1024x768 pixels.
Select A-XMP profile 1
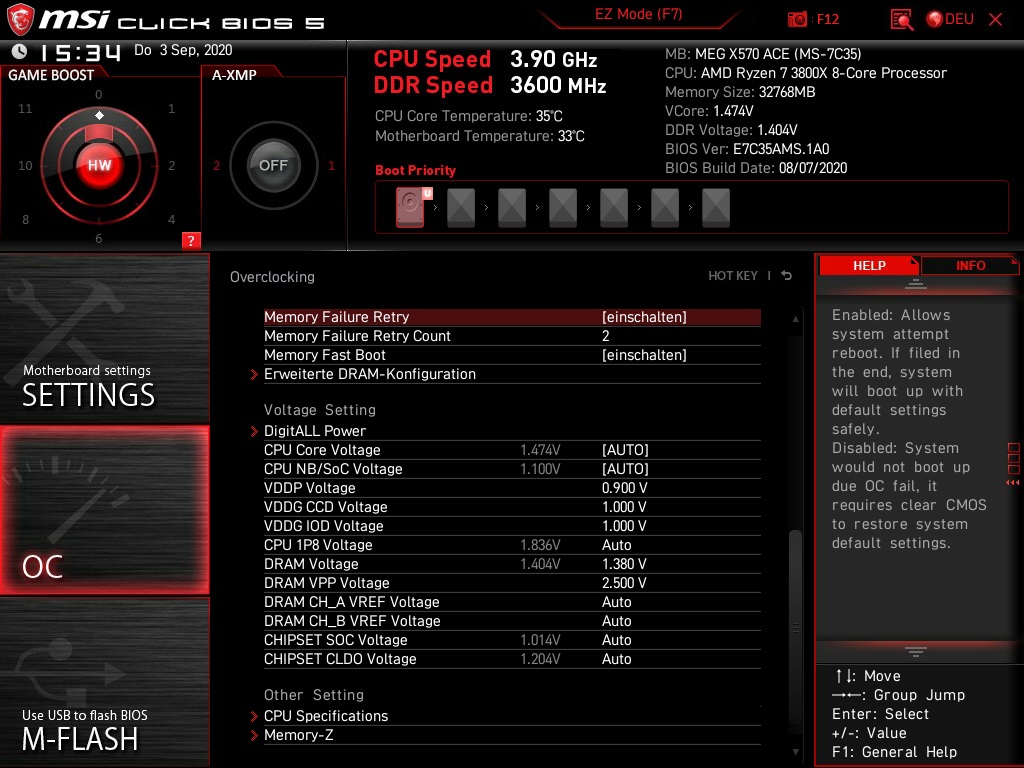(331, 165)
